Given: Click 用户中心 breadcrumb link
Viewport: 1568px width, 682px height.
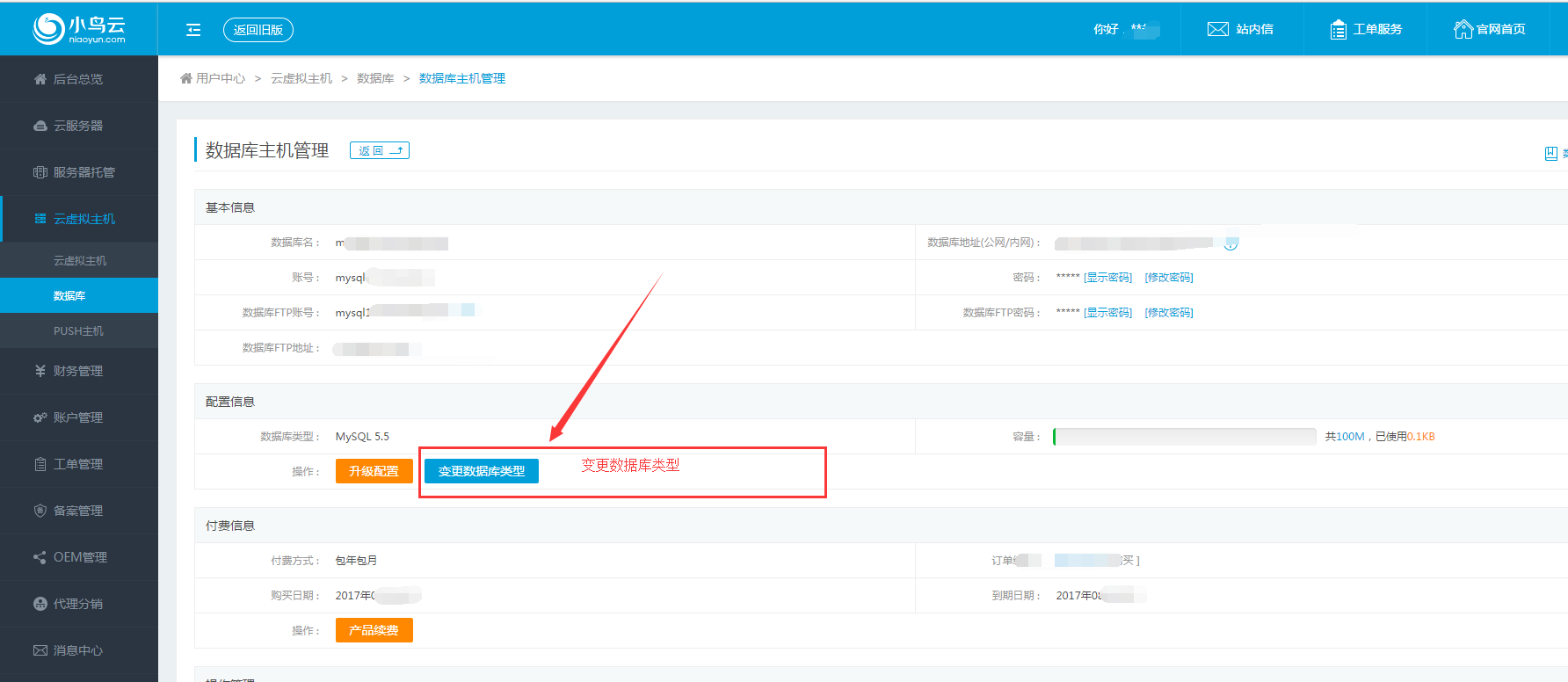Looking at the screenshot, I should coord(221,78).
